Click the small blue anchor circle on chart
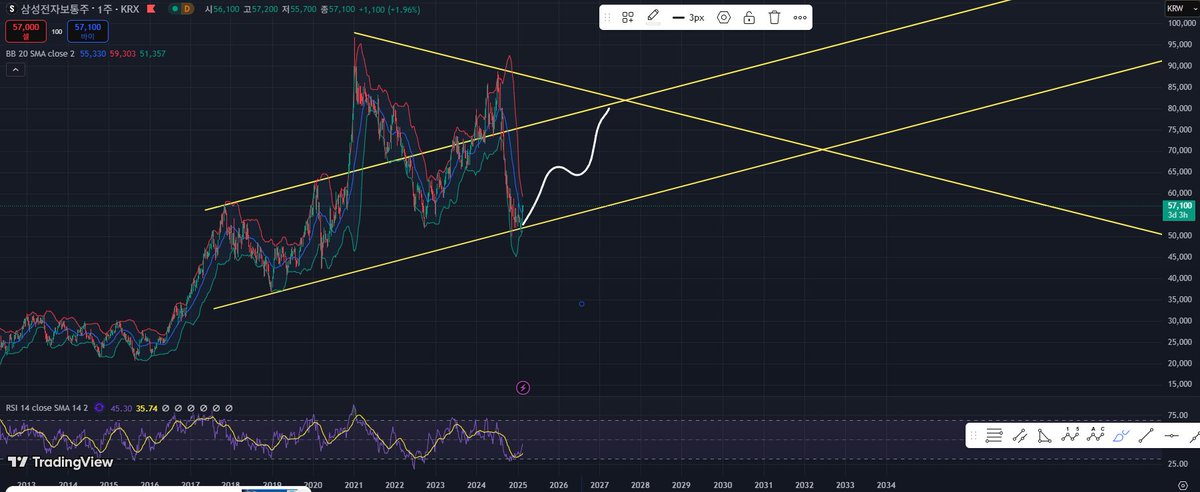1200x492 pixels. point(582,303)
